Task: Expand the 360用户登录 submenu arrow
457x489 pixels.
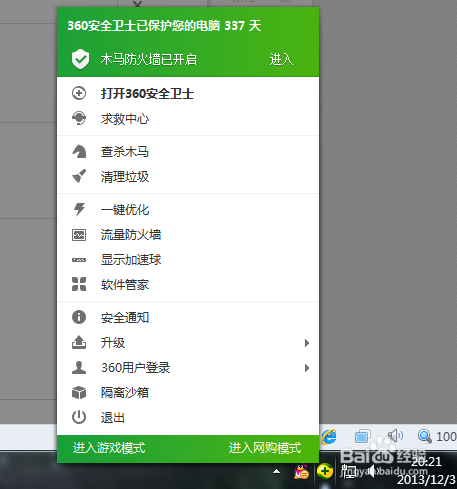Action: tap(307, 368)
